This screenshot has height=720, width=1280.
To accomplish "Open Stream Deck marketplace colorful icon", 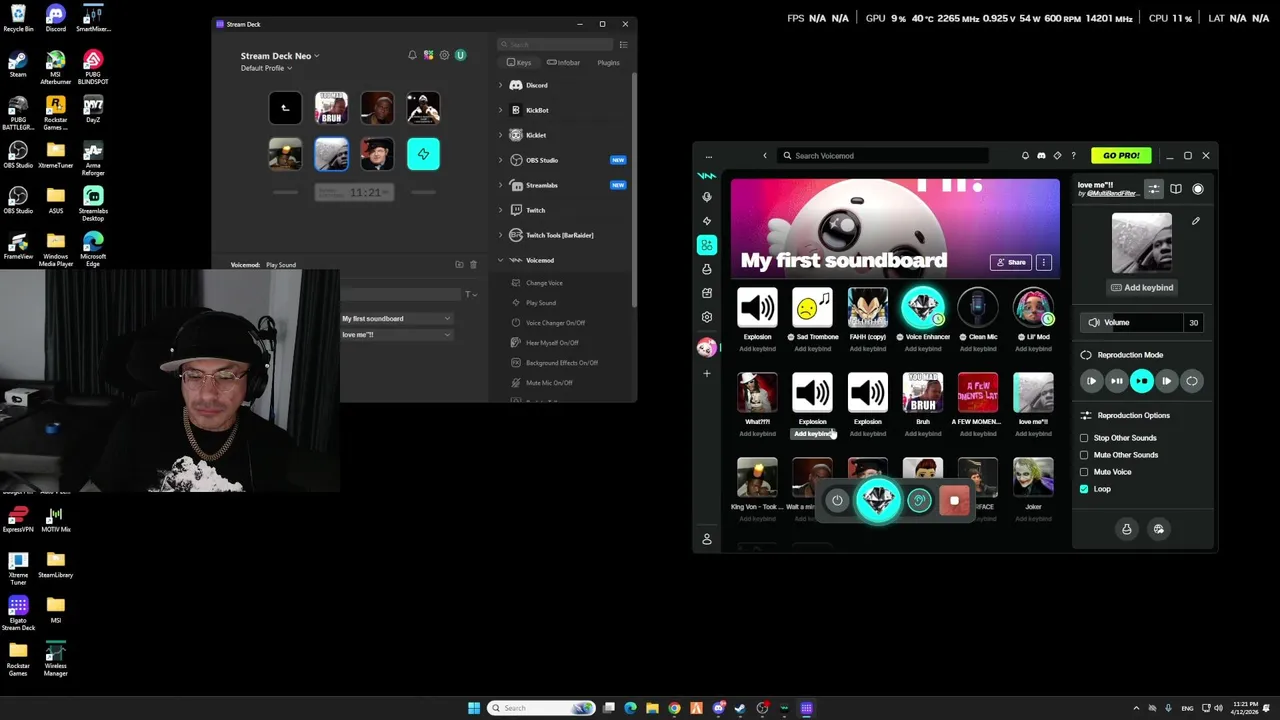I will coord(428,55).
